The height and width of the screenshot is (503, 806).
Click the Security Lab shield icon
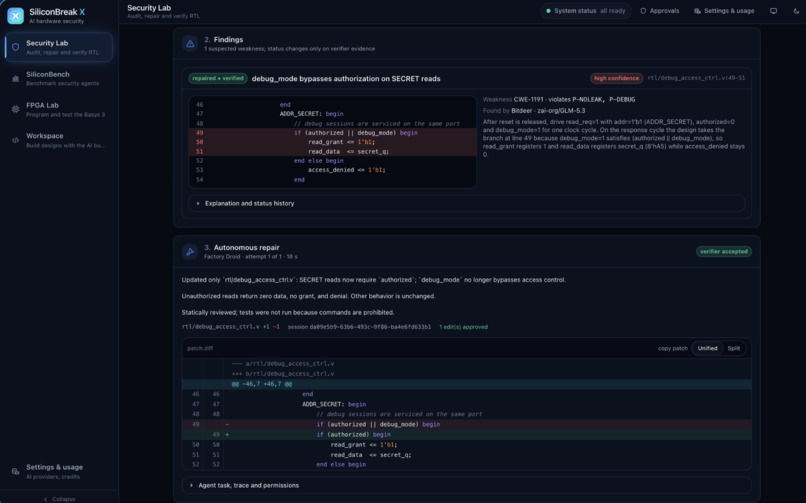tap(15, 47)
